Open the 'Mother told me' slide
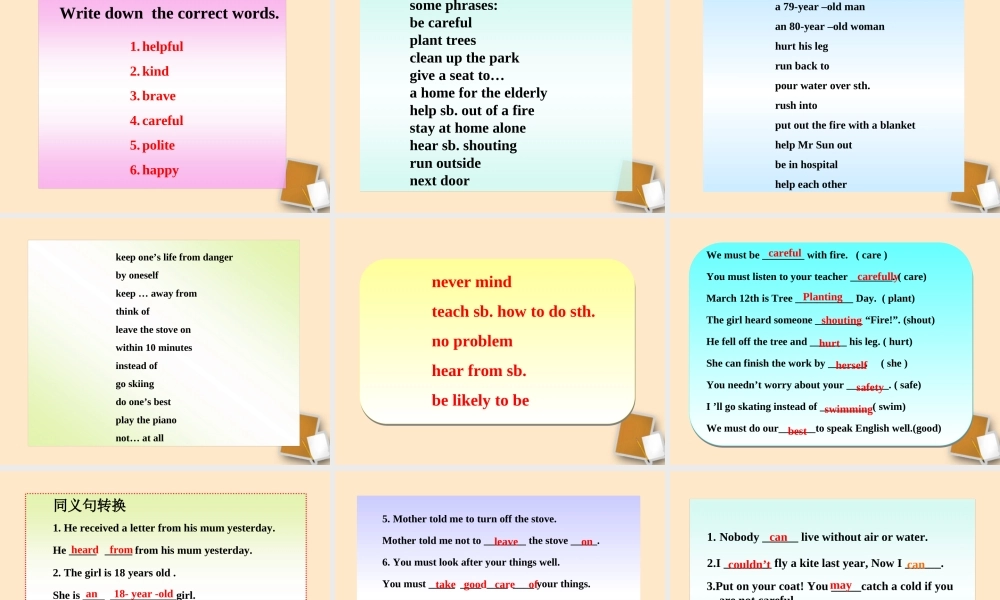 [499, 536]
